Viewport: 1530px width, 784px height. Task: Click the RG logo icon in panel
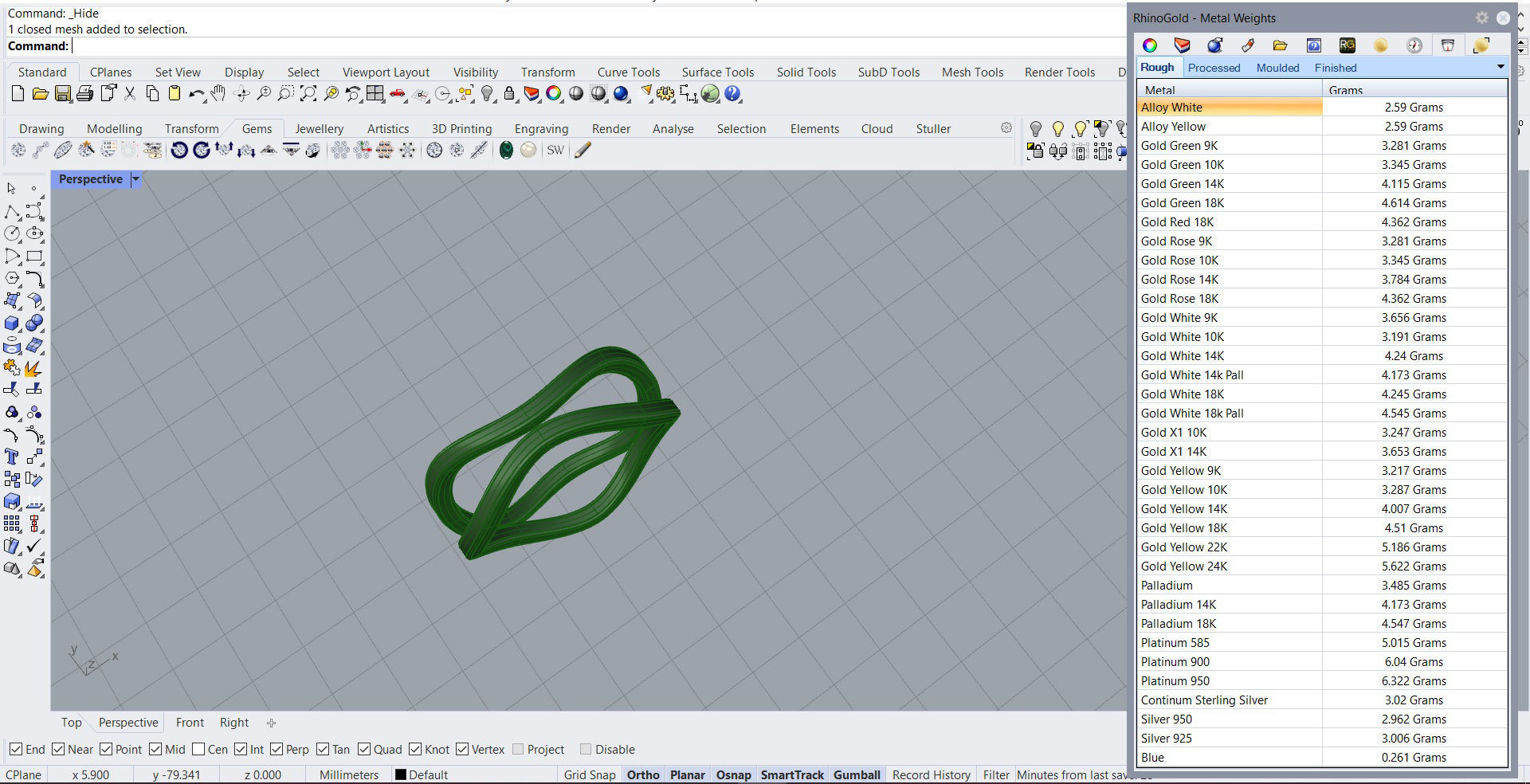coord(1348,45)
